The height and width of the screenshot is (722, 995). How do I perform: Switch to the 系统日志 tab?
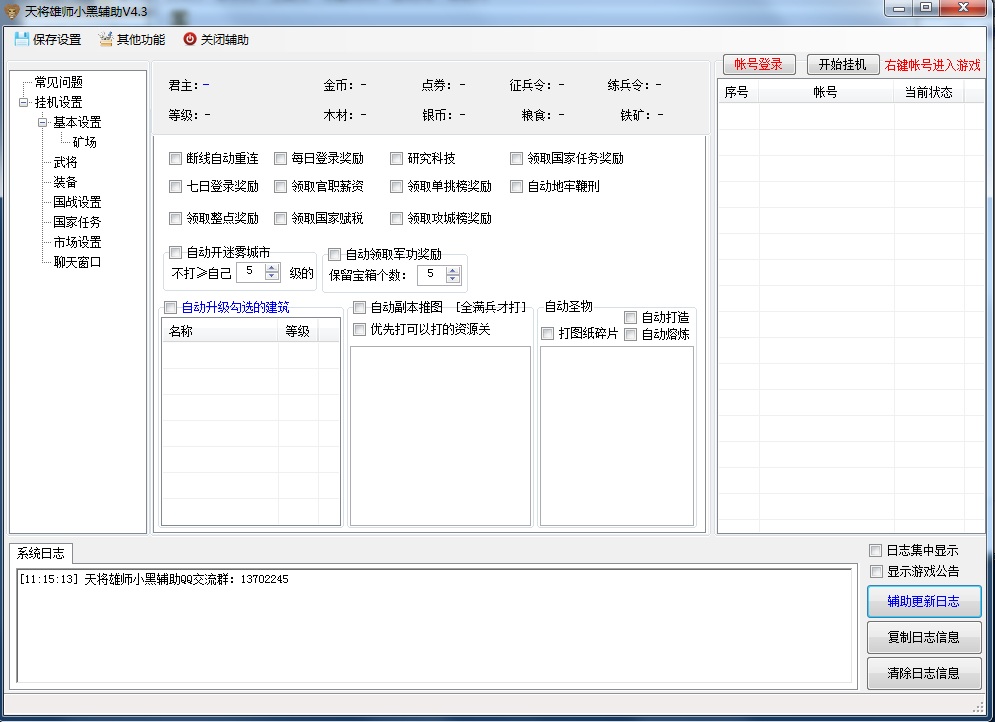[39, 554]
